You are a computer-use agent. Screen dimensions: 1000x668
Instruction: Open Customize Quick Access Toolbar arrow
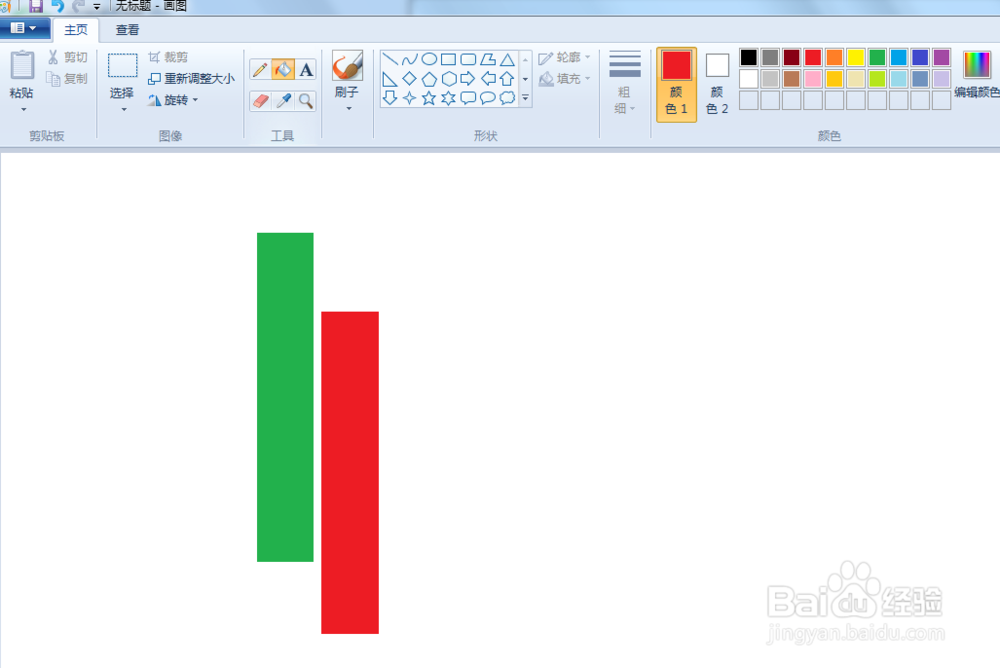click(x=97, y=7)
